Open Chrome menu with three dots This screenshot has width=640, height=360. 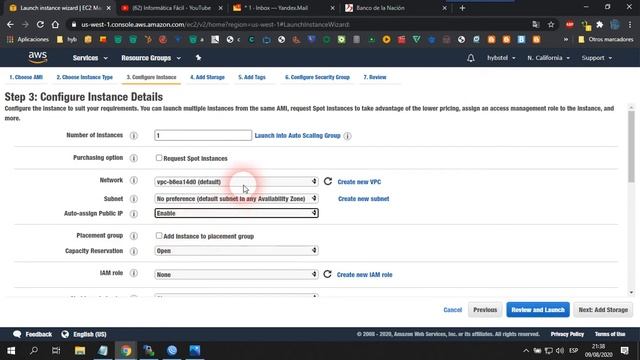[630, 24]
